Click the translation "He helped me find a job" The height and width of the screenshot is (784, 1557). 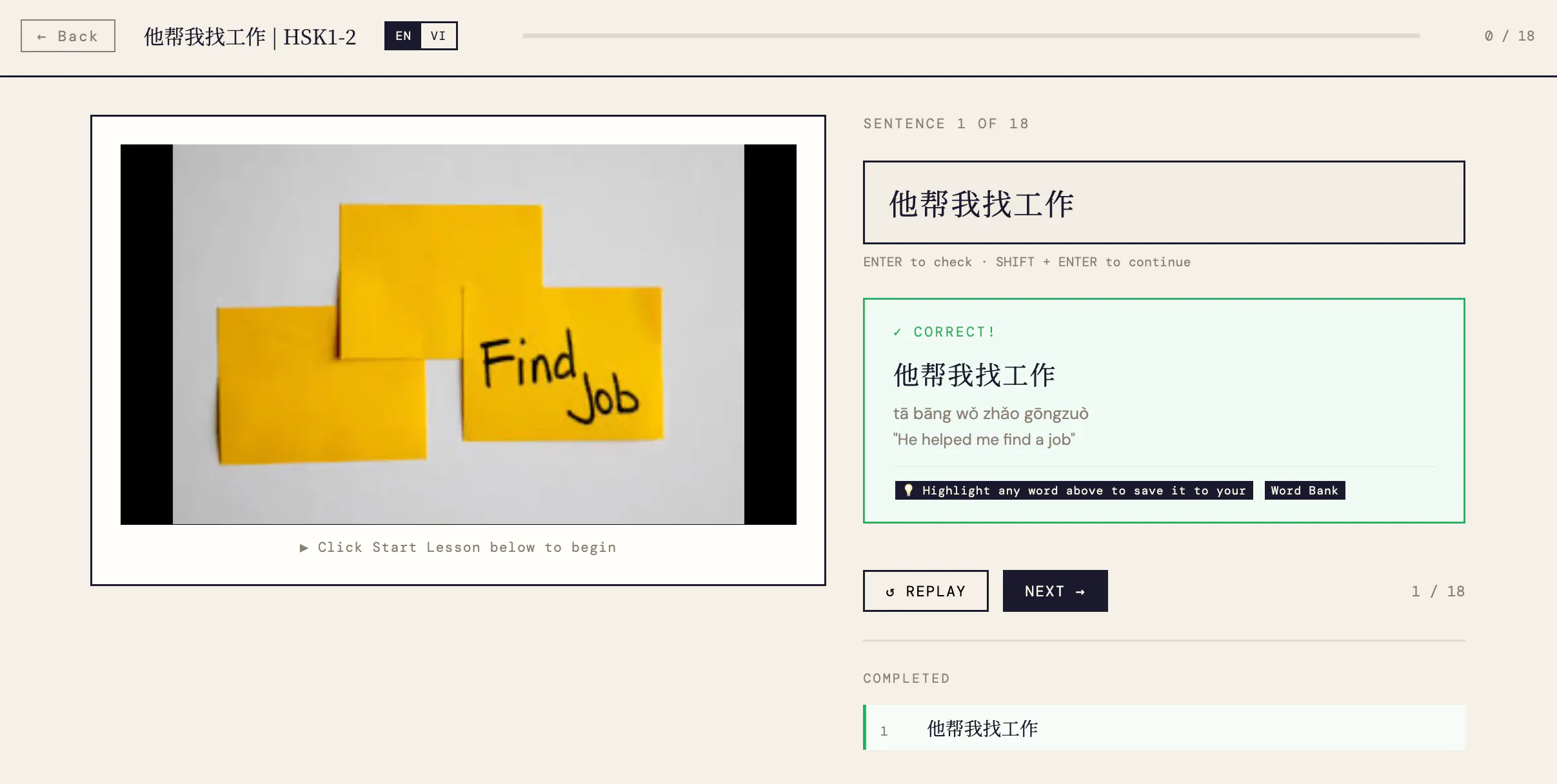click(x=984, y=440)
